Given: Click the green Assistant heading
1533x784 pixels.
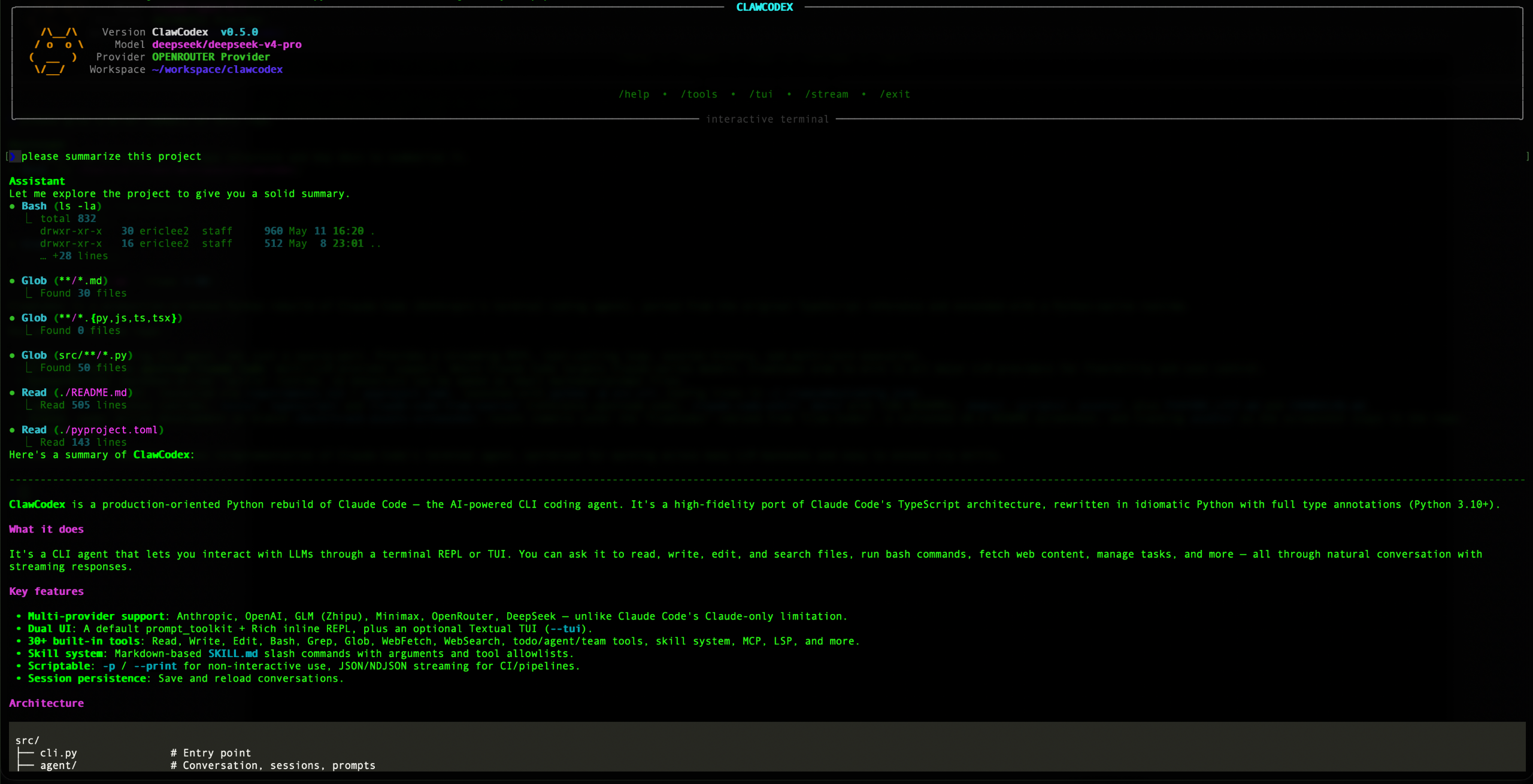Looking at the screenshot, I should click(37, 181).
